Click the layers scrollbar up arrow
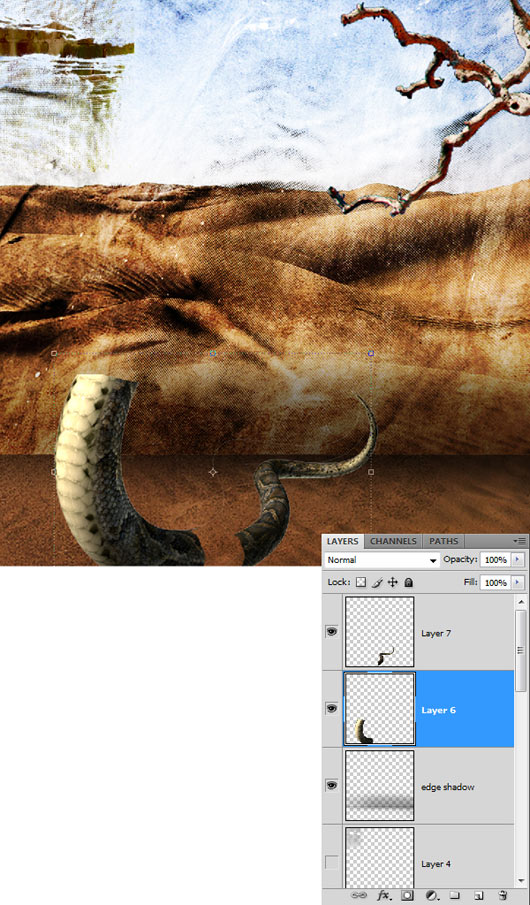The image size is (530, 905). click(521, 601)
